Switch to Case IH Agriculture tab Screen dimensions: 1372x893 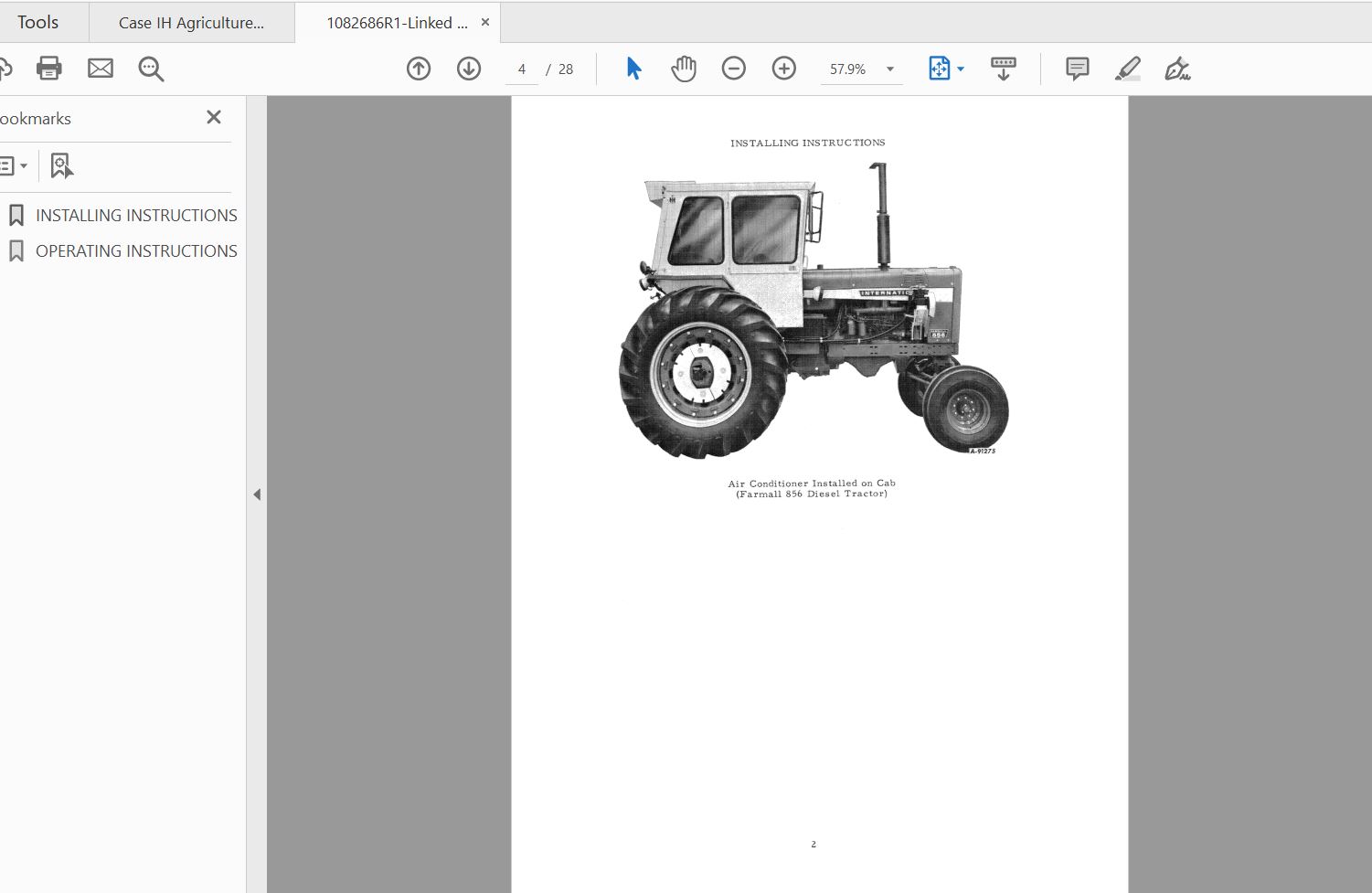pyautogui.click(x=191, y=23)
